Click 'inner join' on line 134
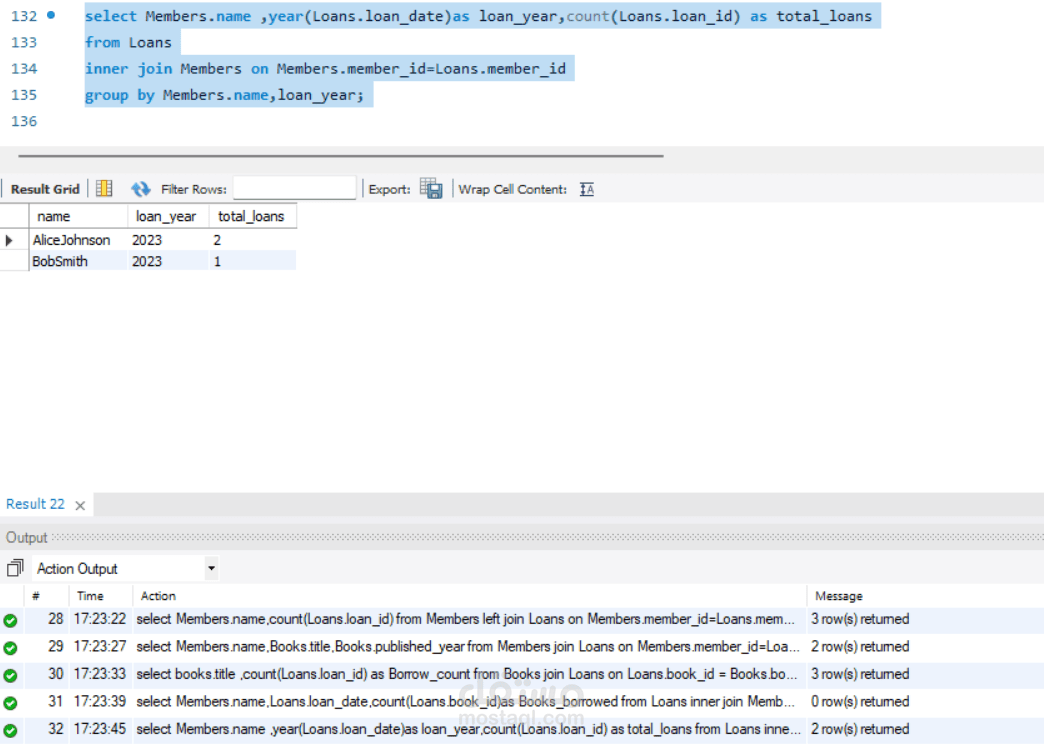 point(129,69)
